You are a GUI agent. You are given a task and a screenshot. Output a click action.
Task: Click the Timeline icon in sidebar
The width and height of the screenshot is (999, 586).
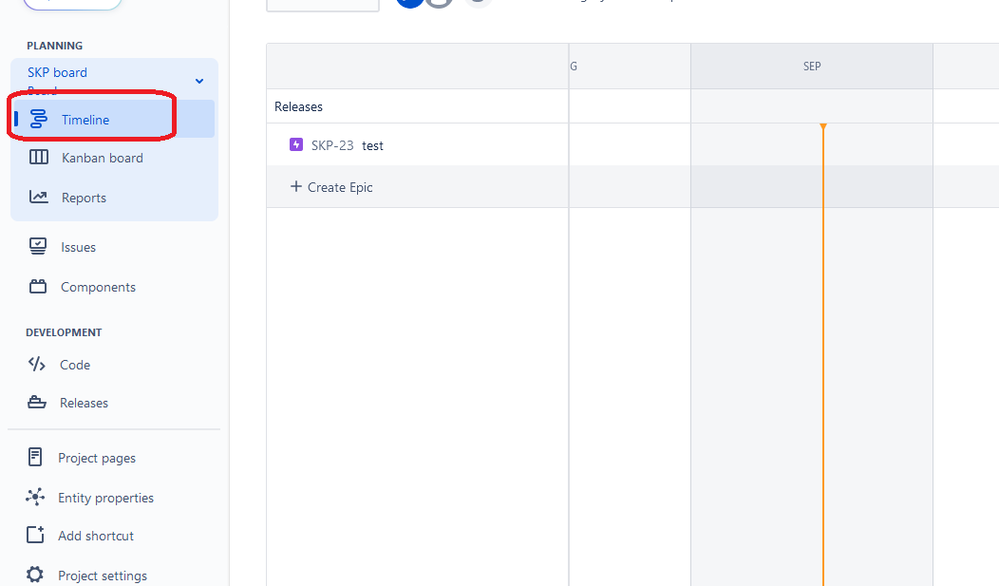point(39,118)
